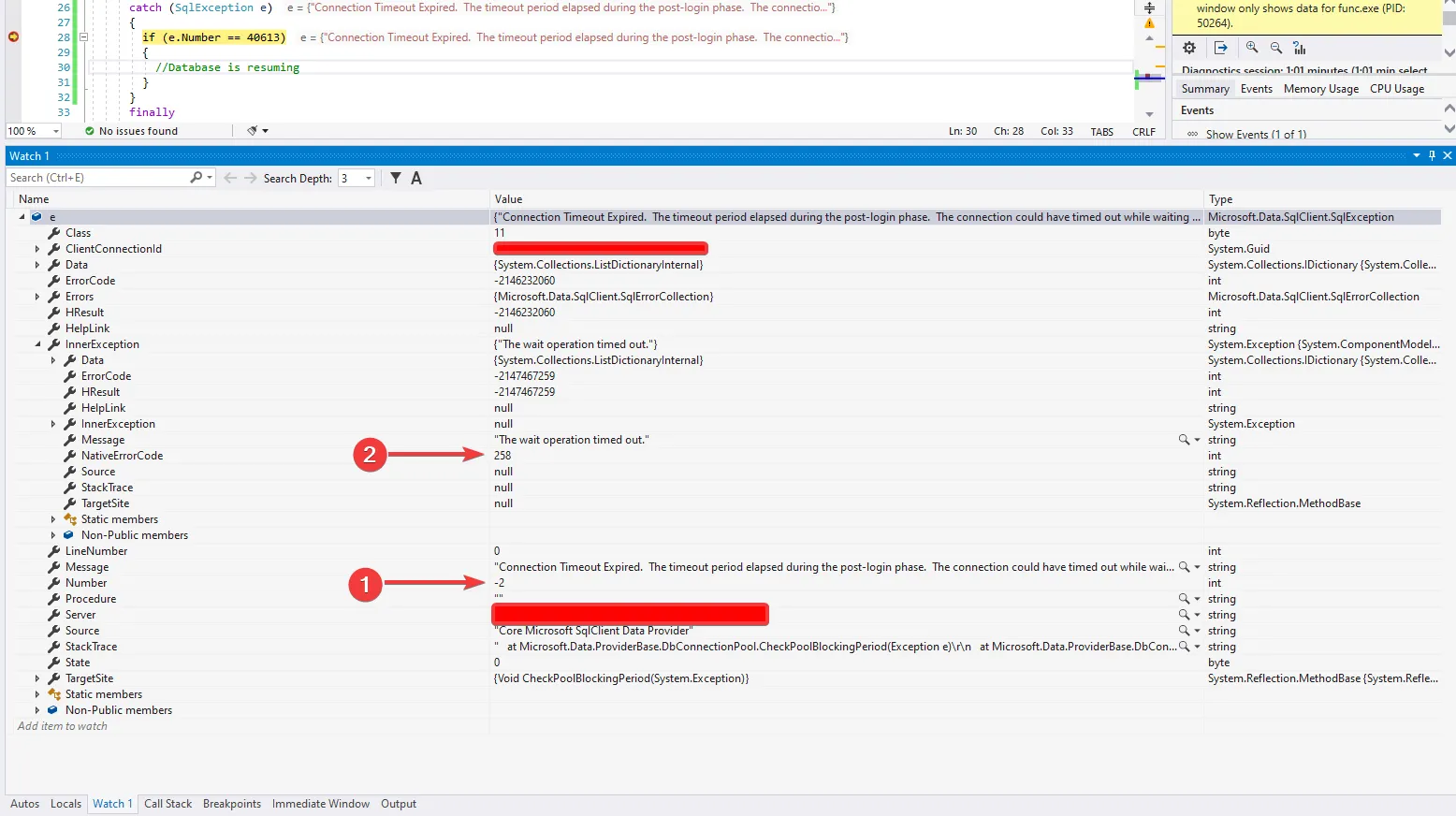The image size is (1456, 816).
Task: Expand the Errors node
Action: click(x=37, y=297)
